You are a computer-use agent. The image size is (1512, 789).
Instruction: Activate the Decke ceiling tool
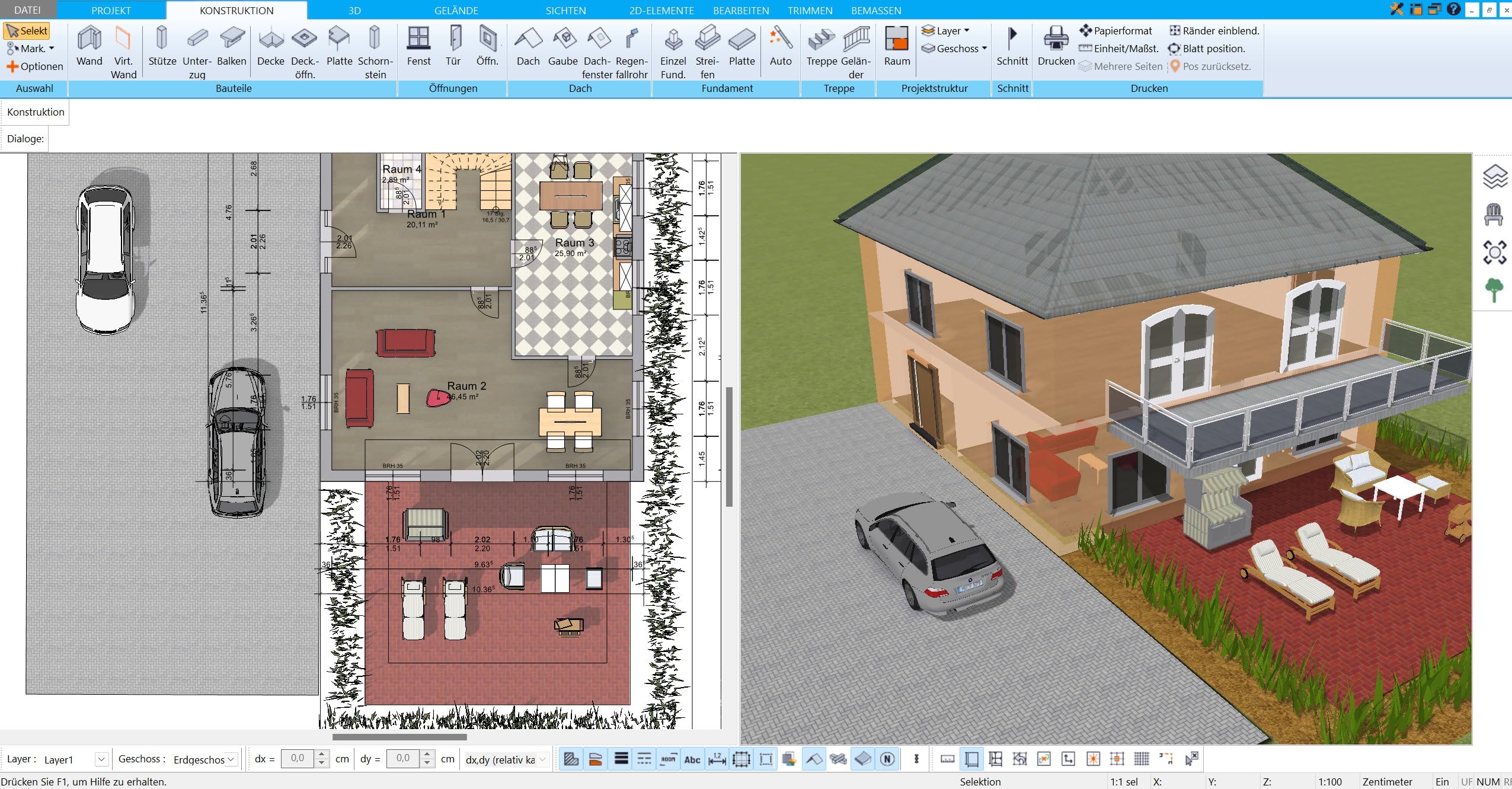coord(271,46)
